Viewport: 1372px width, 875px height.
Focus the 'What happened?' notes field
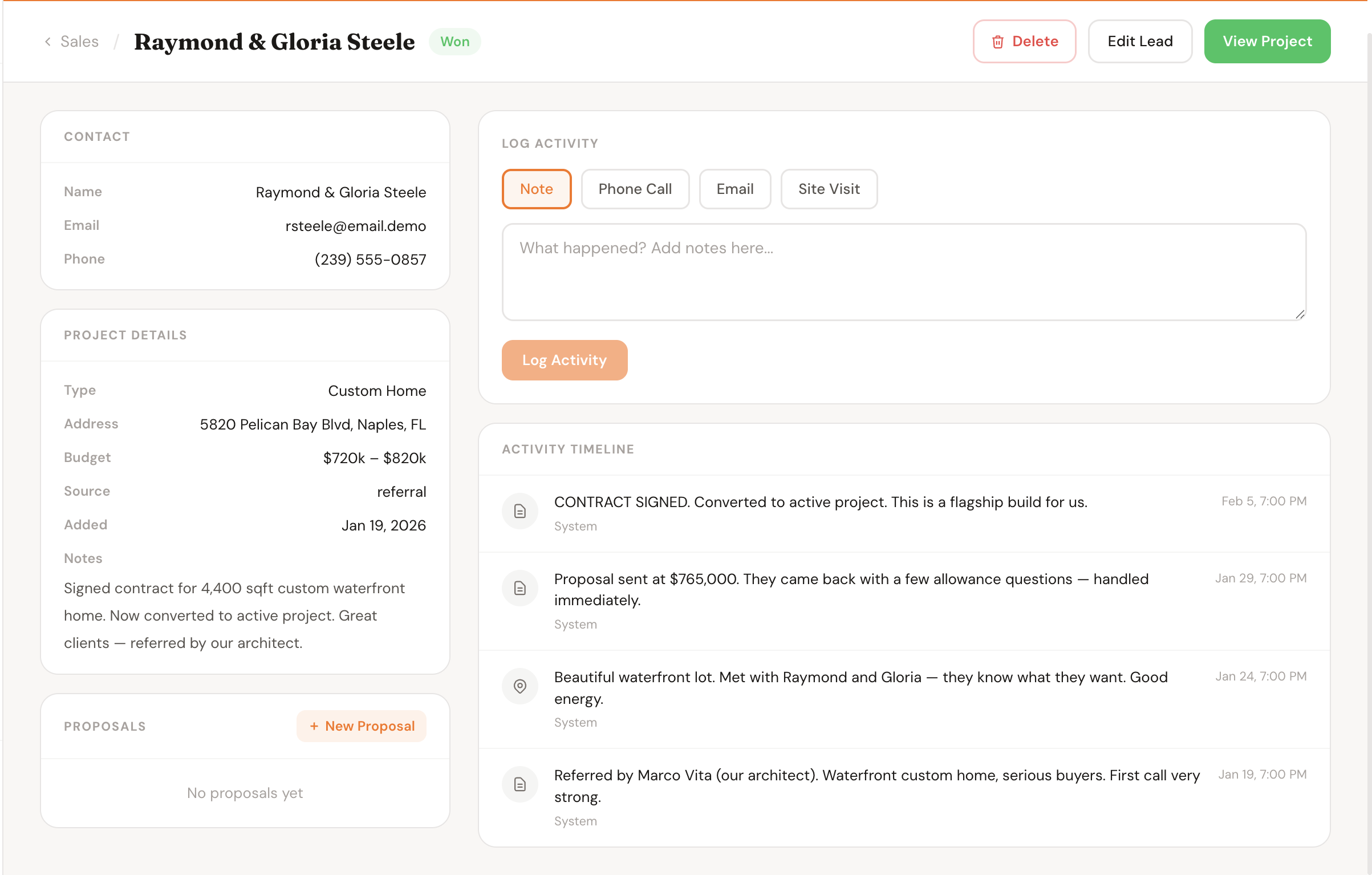[903, 272]
